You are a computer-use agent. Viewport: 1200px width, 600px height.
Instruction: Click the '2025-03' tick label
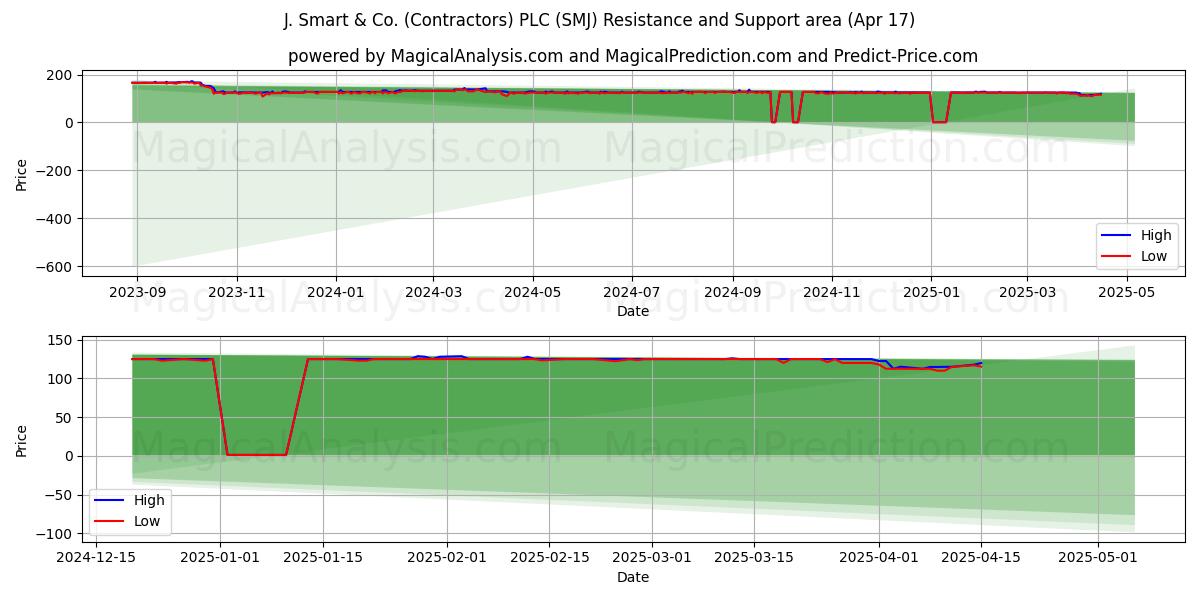pos(1027,291)
